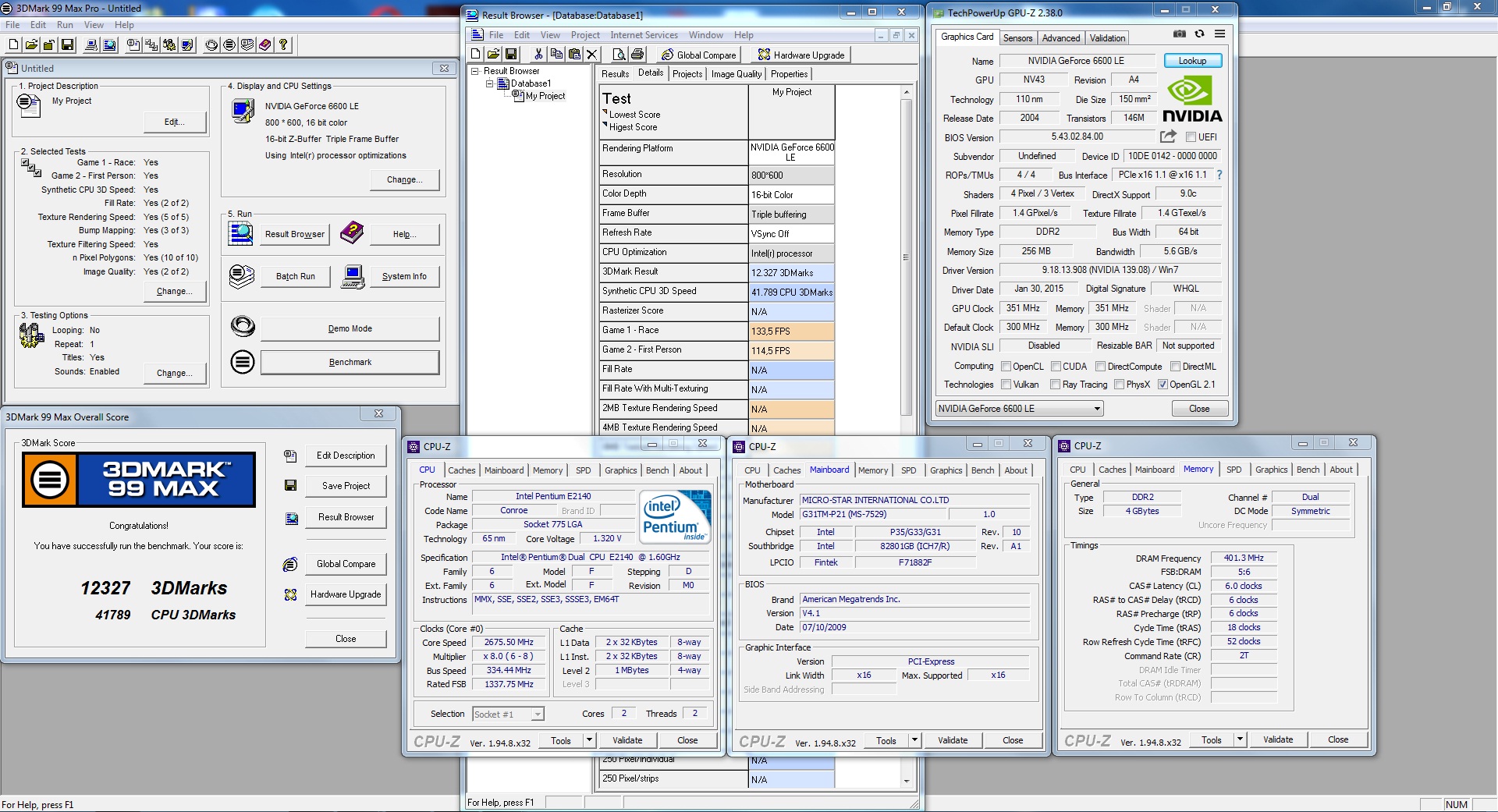The width and height of the screenshot is (1498, 812).
Task: Toggle OpenCL checkbox in GPU-Z
Action: (1006, 367)
